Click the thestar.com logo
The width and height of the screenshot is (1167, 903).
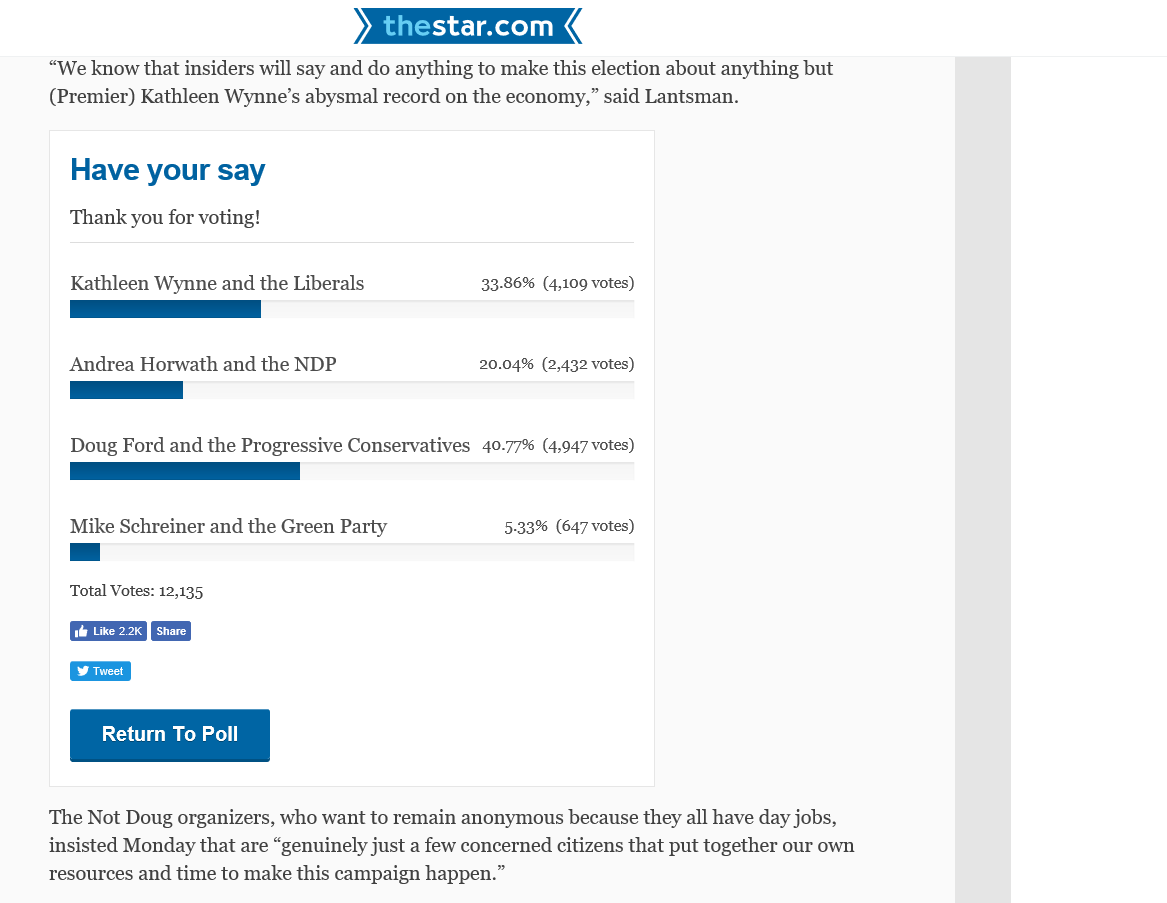click(467, 26)
